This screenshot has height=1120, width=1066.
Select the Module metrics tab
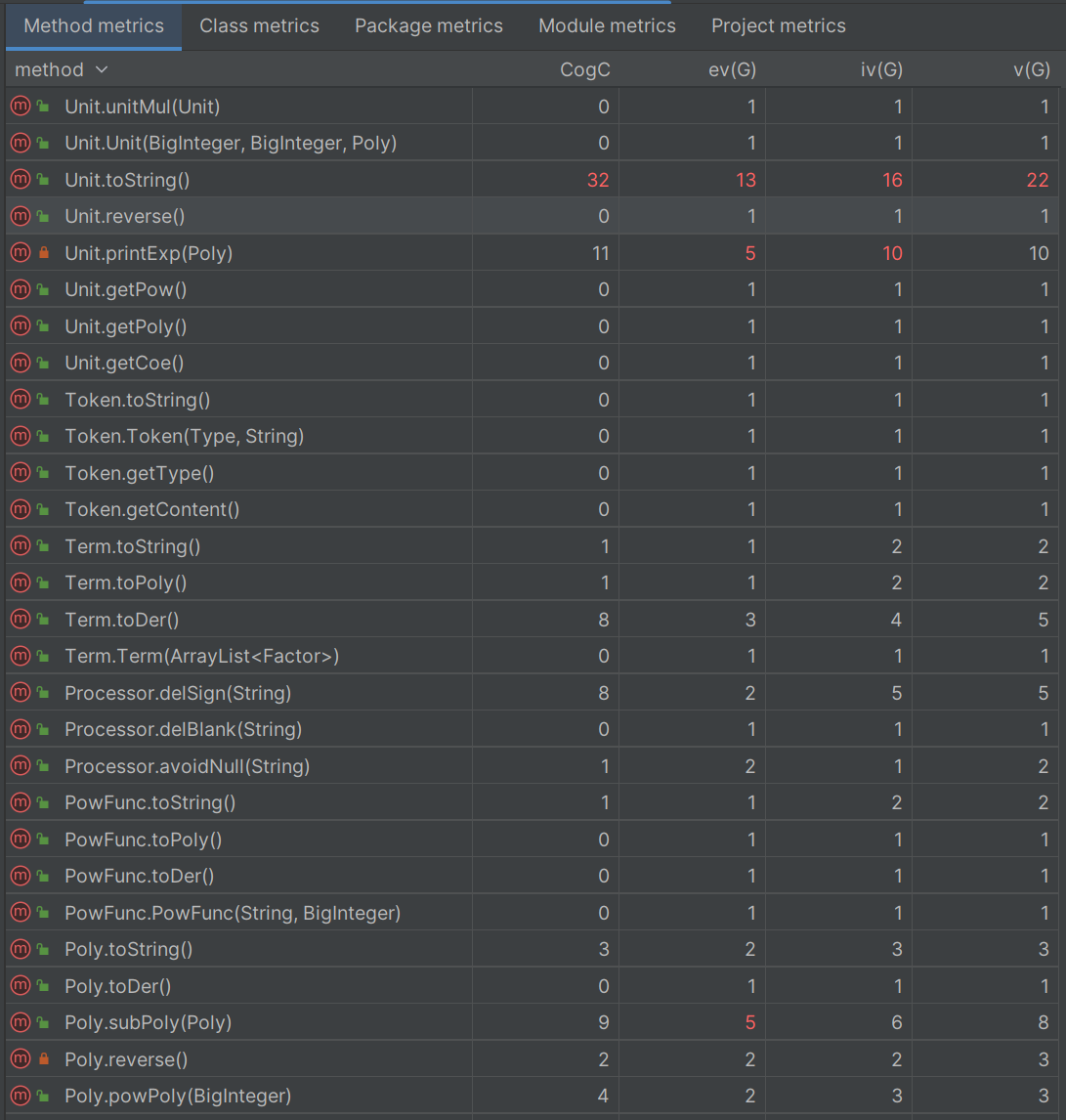click(607, 25)
